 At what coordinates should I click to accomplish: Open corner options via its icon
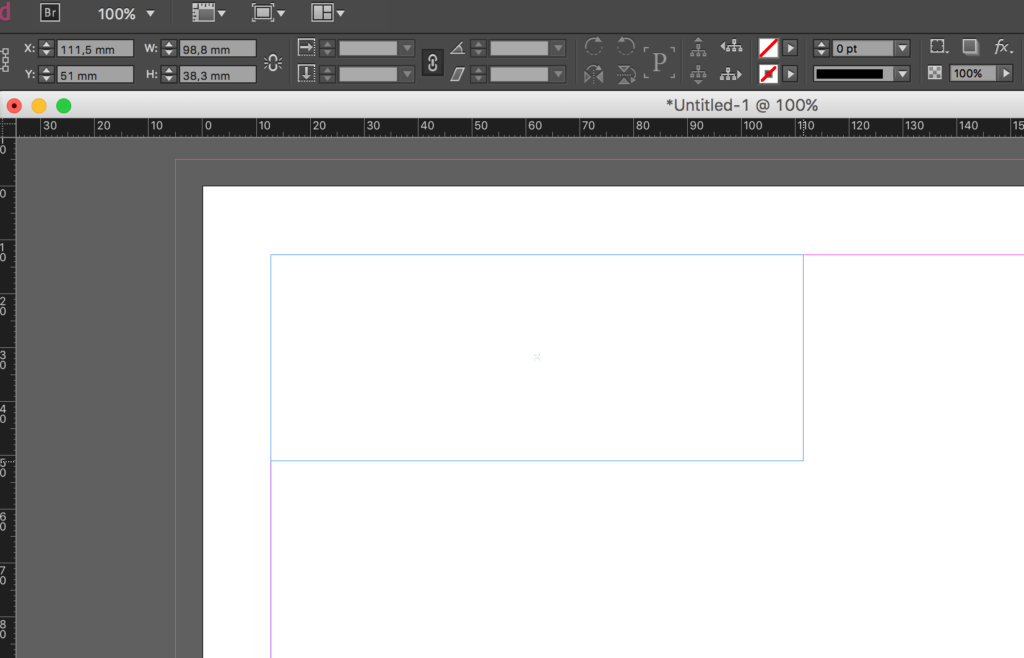coord(937,46)
